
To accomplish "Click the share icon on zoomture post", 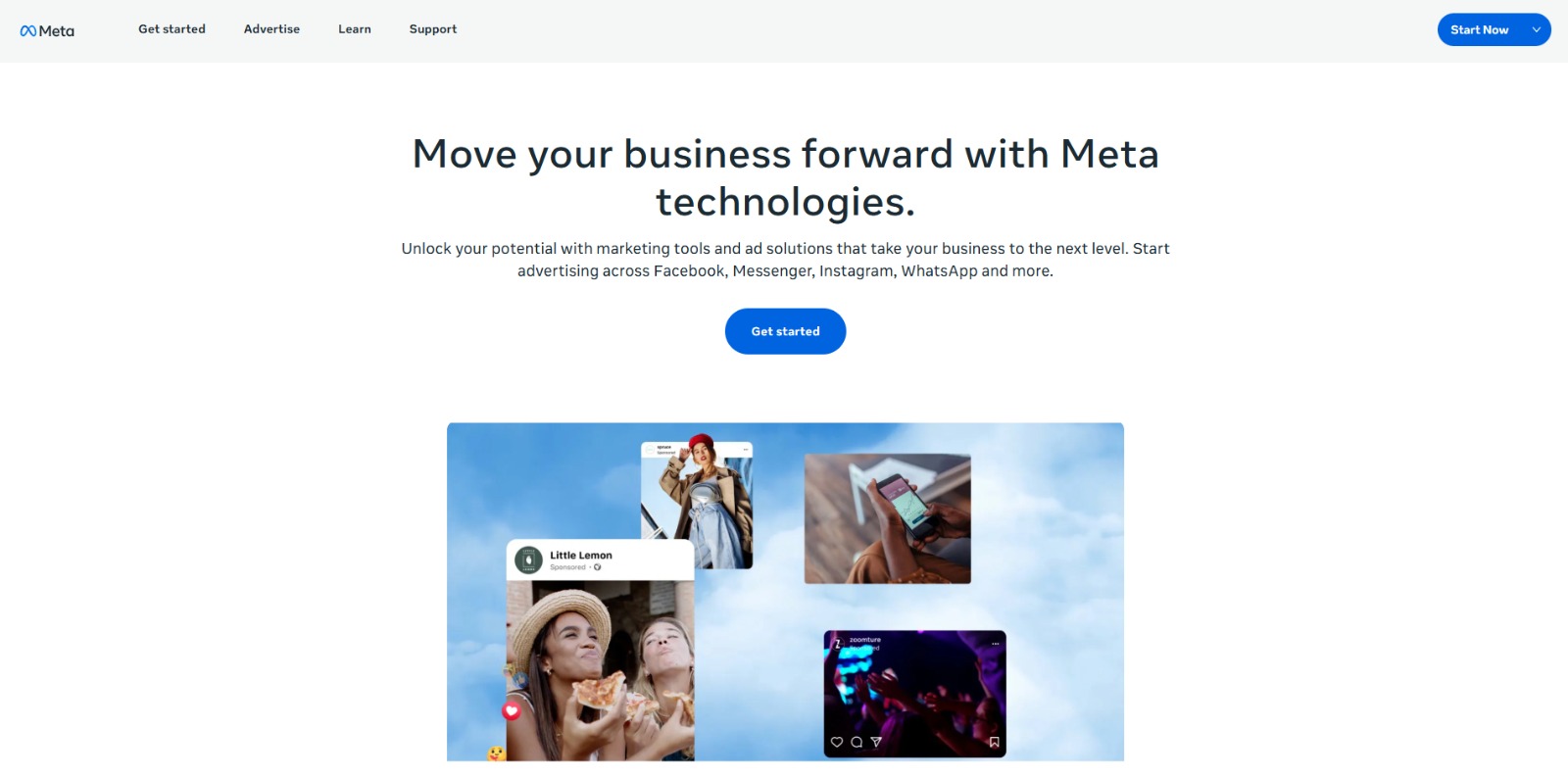I will pyautogui.click(x=876, y=742).
